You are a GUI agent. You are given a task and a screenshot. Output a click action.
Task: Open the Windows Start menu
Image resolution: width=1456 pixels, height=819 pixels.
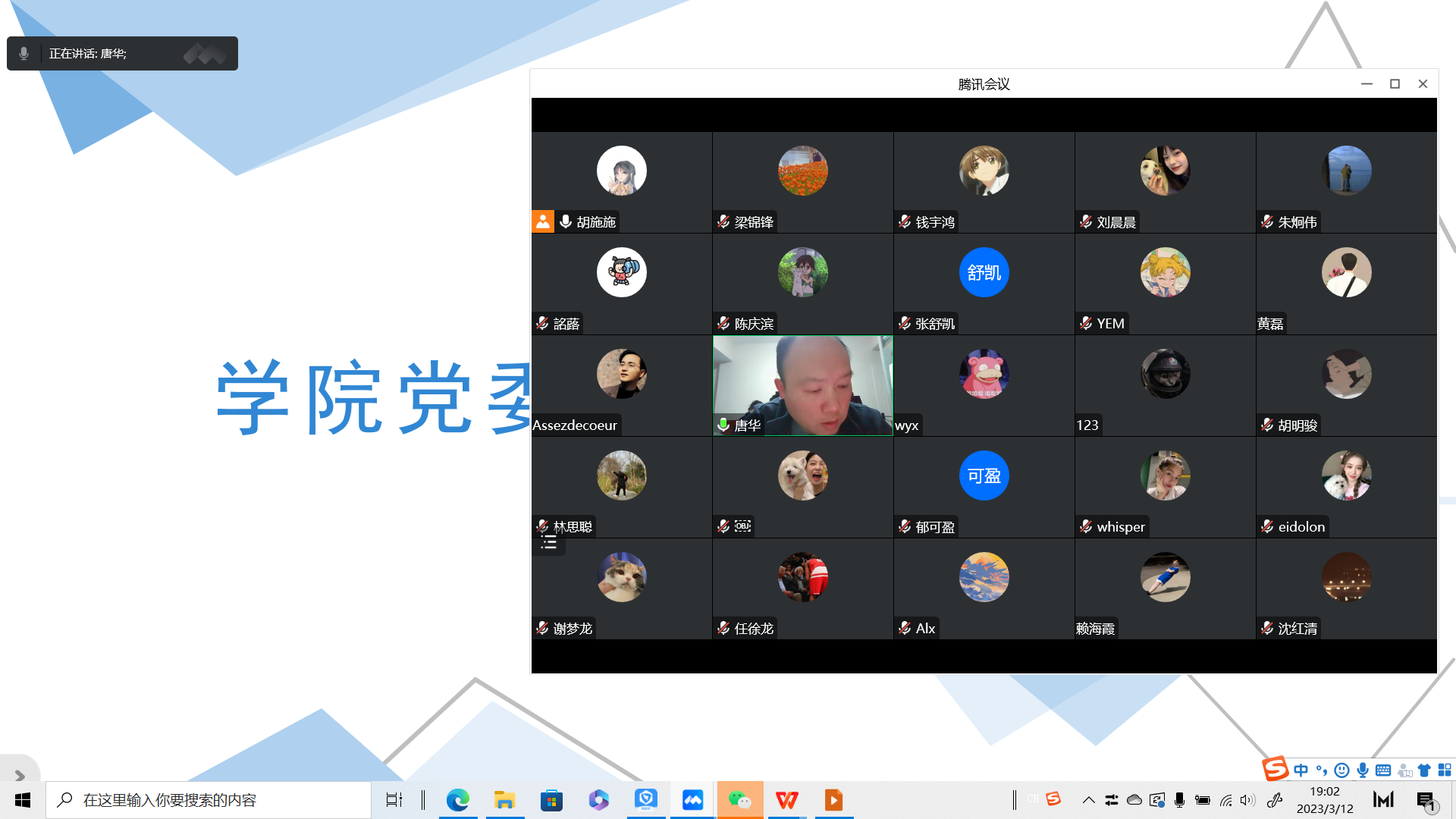tap(23, 800)
